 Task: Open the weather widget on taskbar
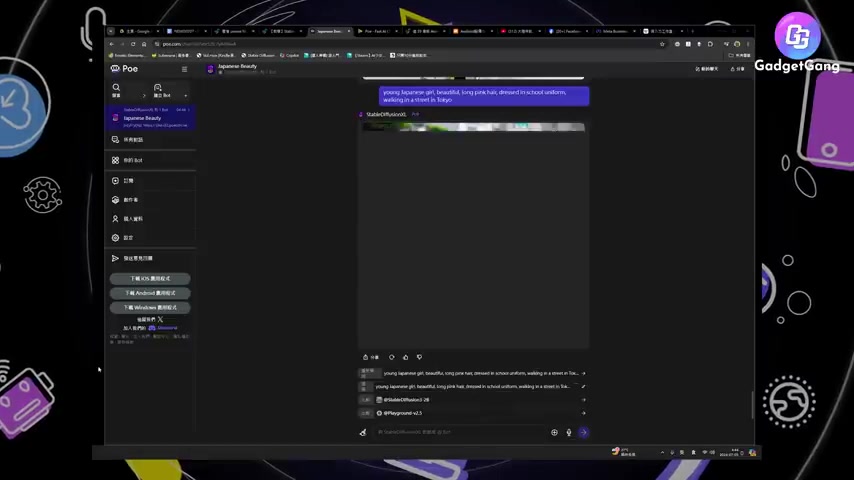[x=623, y=452]
